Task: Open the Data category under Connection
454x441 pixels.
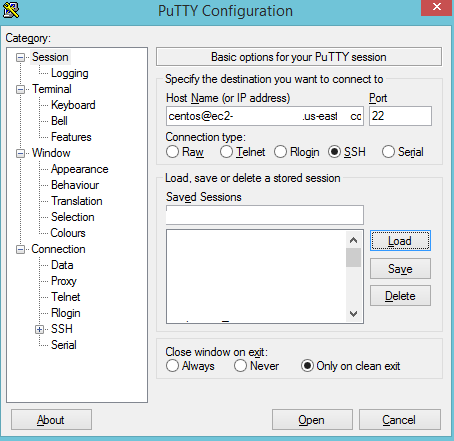Action: [x=62, y=265]
